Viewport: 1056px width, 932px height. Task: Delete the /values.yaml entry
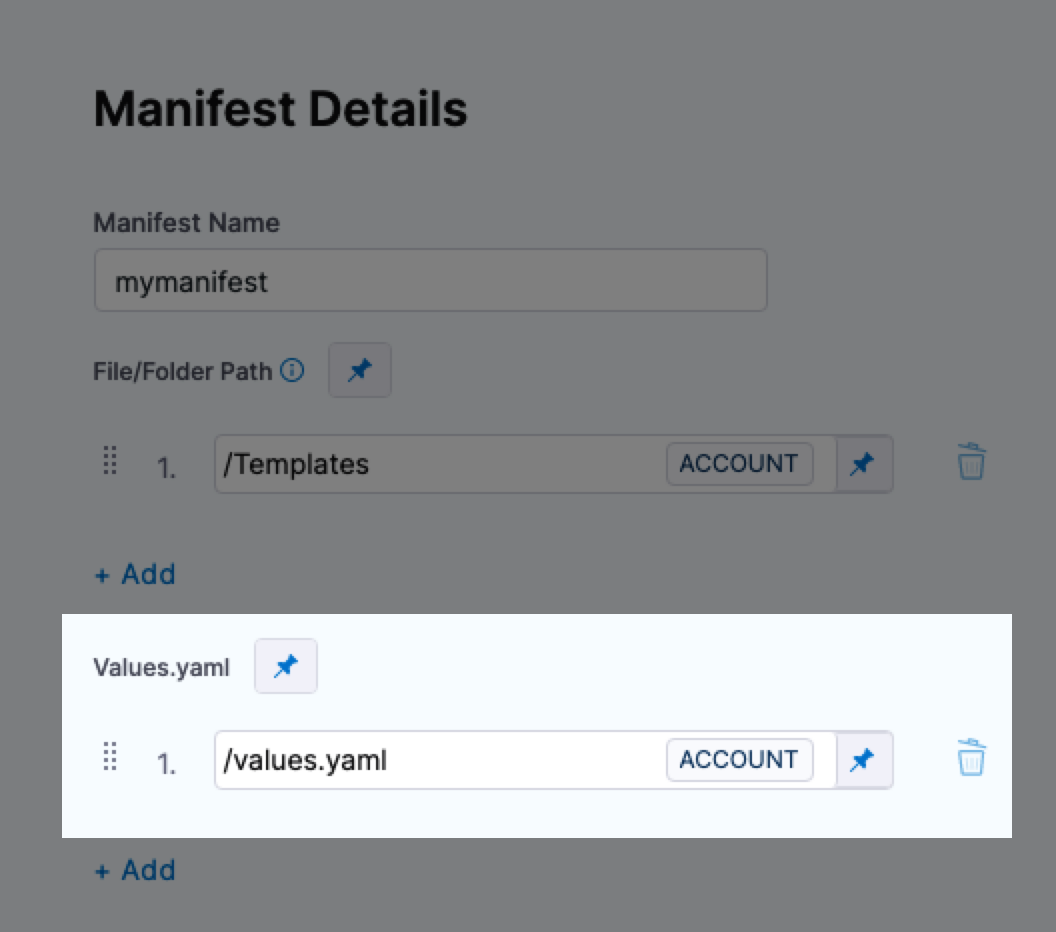971,759
